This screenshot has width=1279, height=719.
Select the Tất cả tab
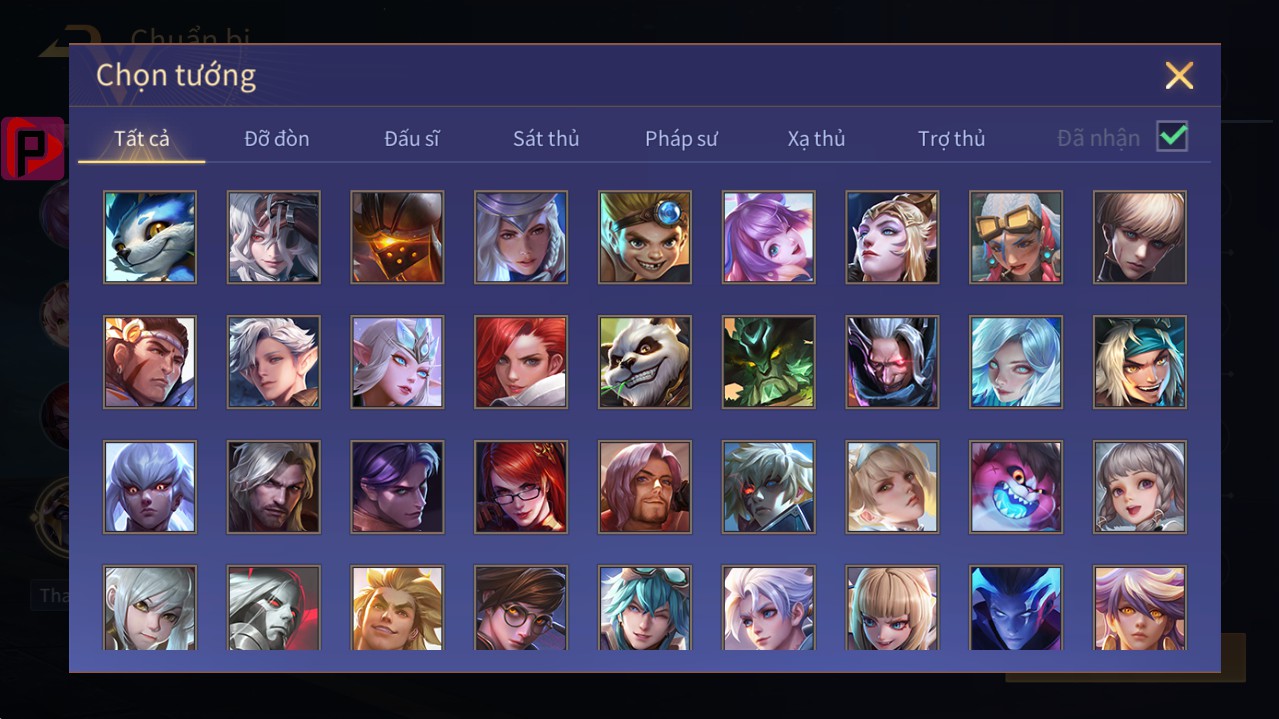142,139
